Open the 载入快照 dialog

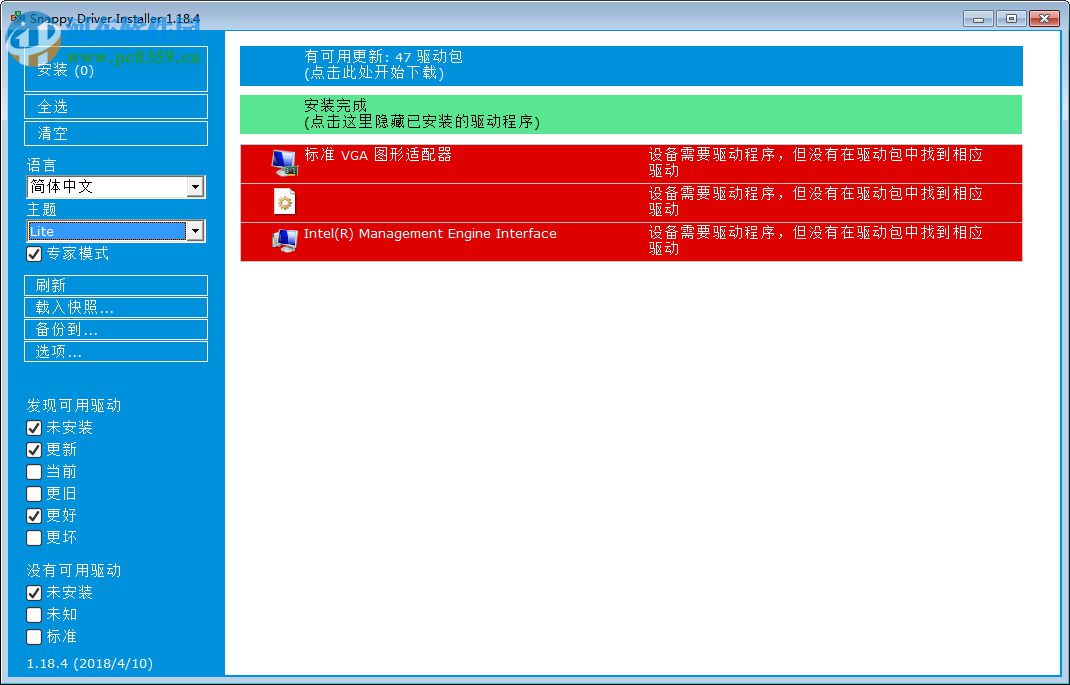tap(115, 307)
